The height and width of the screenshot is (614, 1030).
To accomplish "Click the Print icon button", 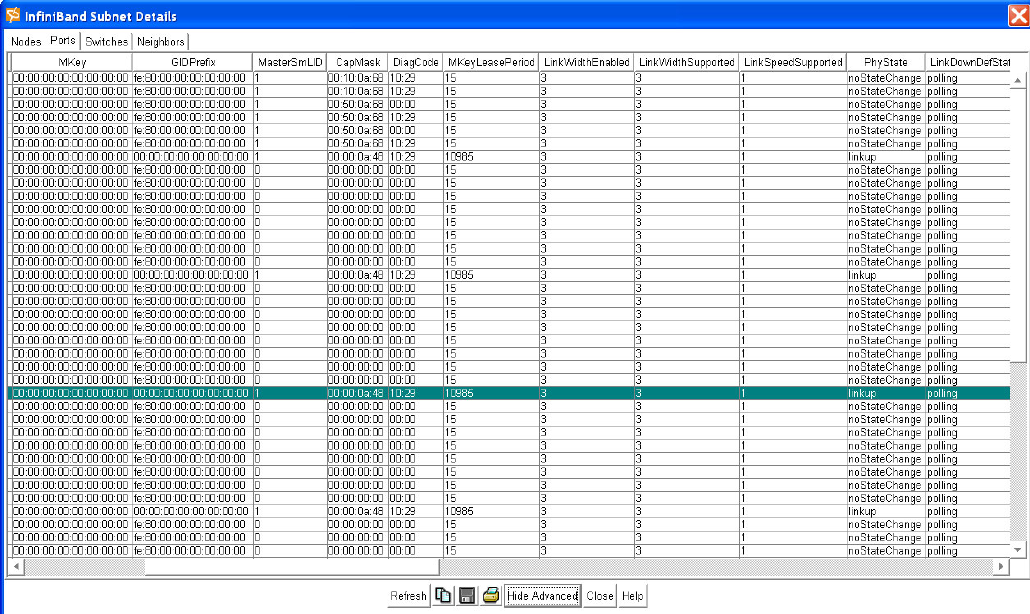I will click(x=491, y=596).
